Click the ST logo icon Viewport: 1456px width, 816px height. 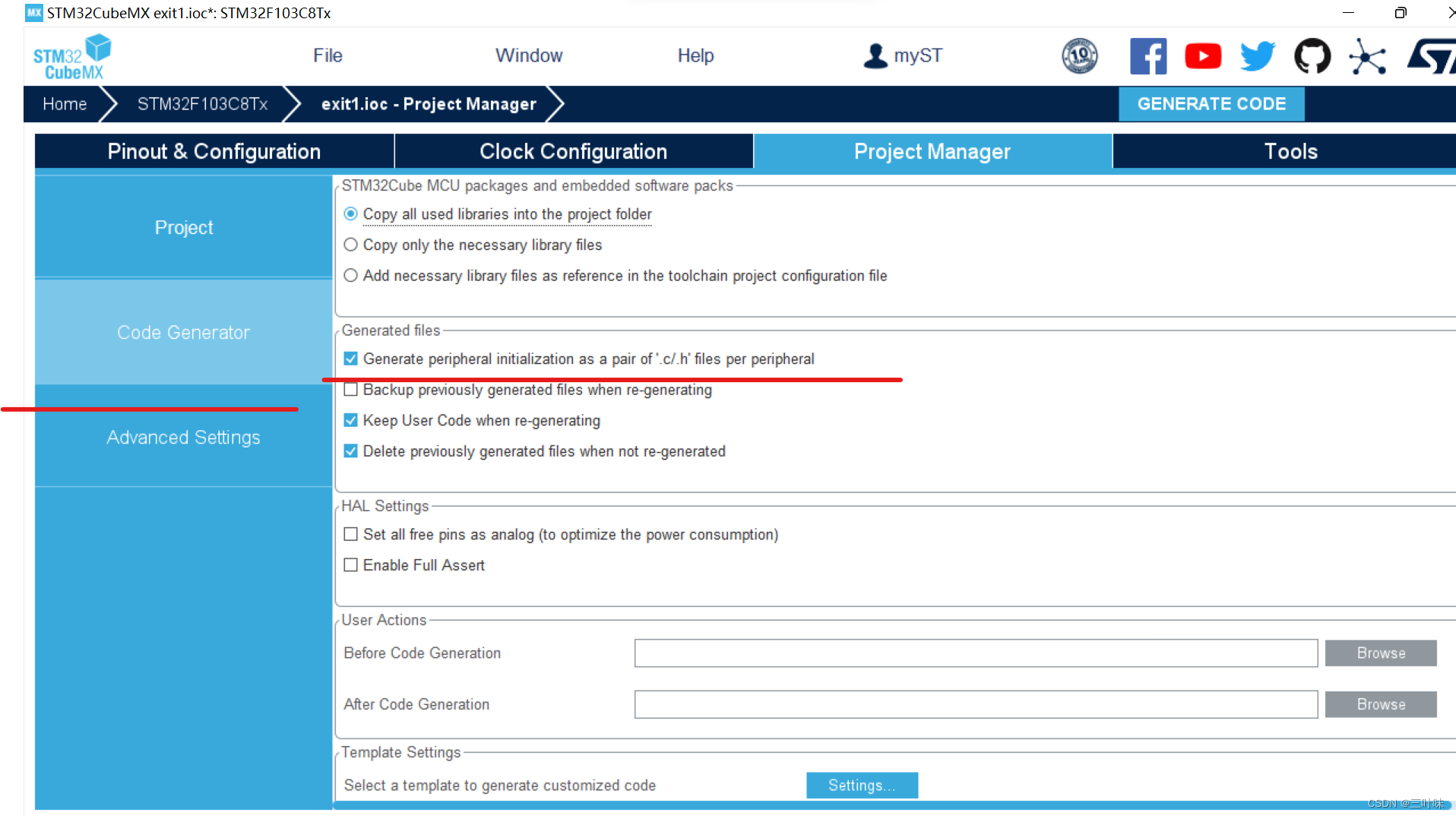[1431, 56]
